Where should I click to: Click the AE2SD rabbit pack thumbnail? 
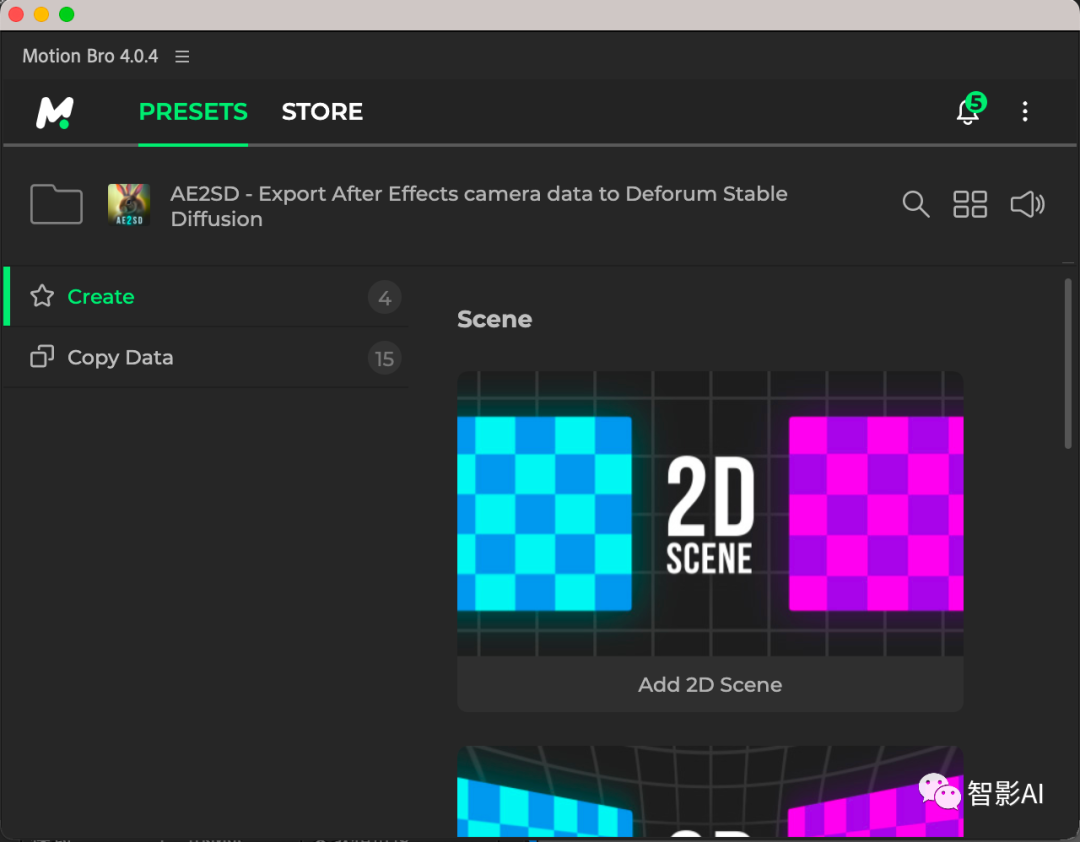click(x=129, y=205)
